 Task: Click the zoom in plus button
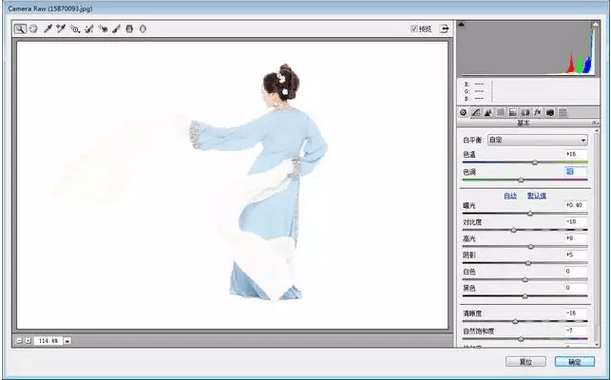pos(28,341)
